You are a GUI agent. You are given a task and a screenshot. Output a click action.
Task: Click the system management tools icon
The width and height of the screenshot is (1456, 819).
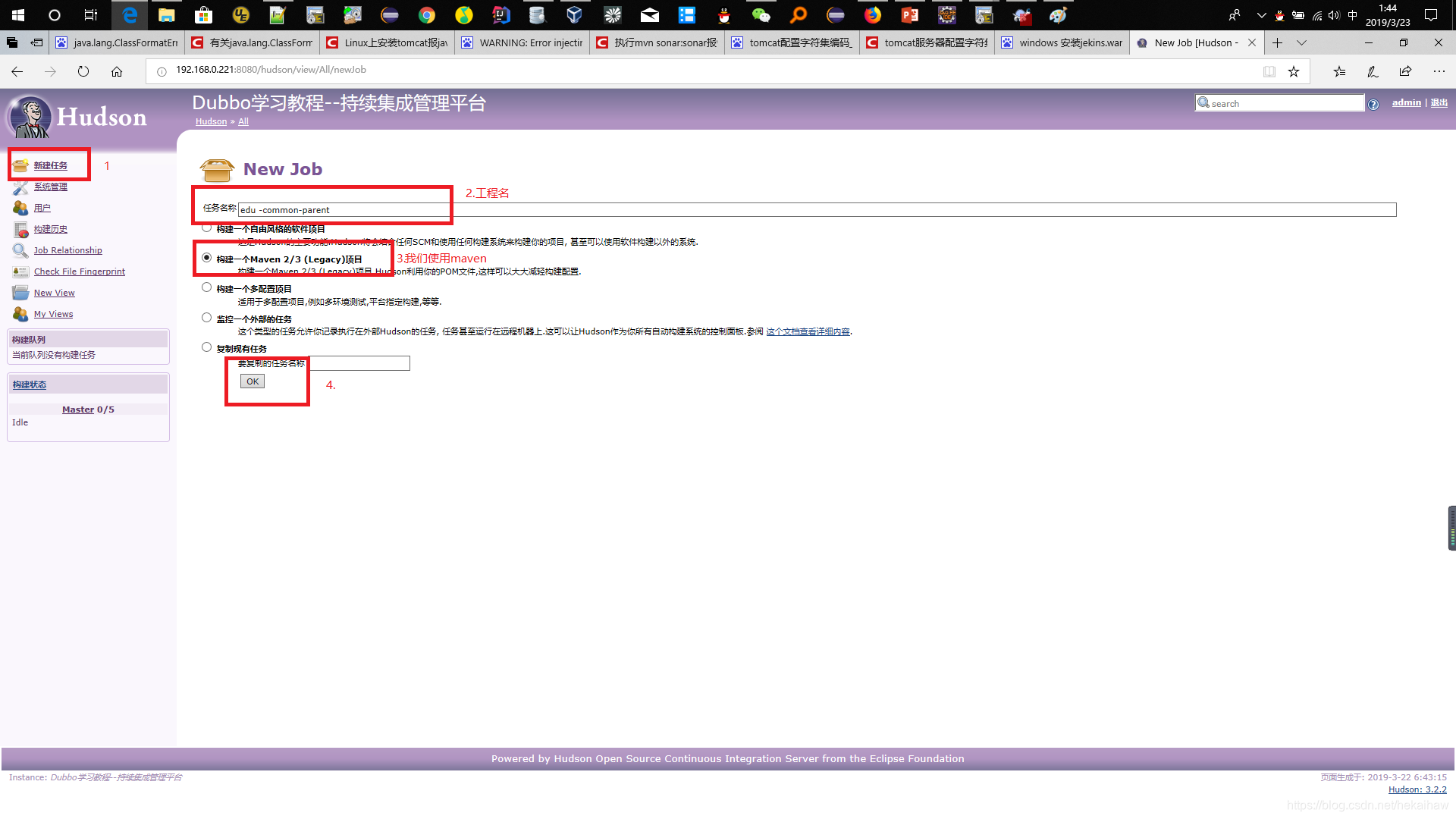click(x=20, y=187)
